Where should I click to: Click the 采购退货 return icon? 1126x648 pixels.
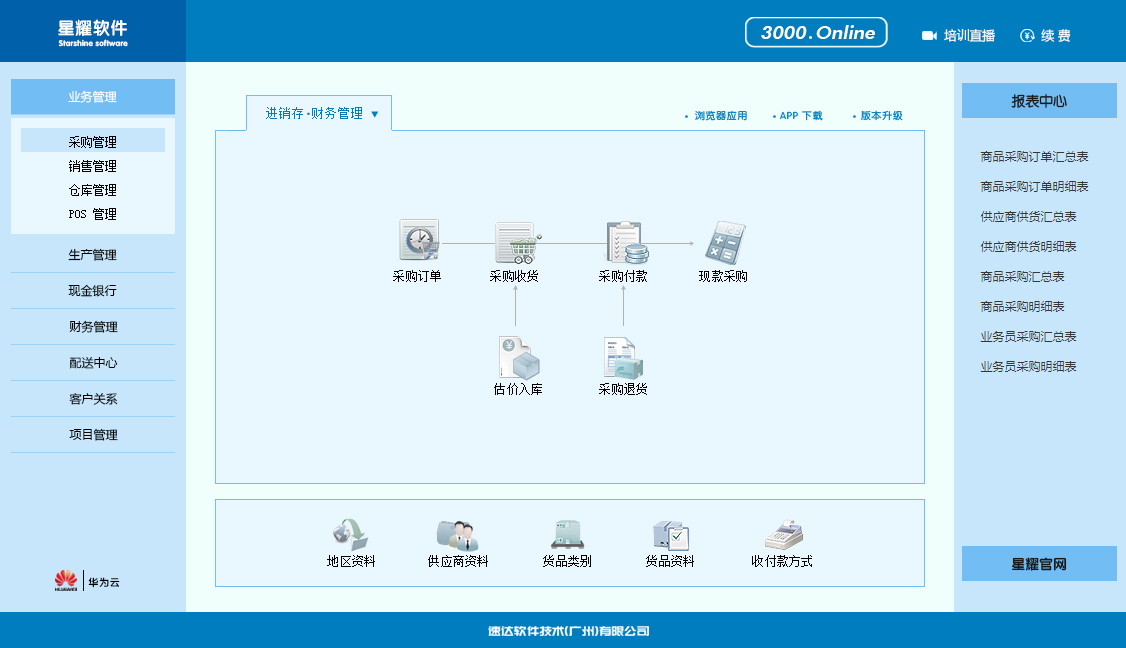tap(623, 358)
